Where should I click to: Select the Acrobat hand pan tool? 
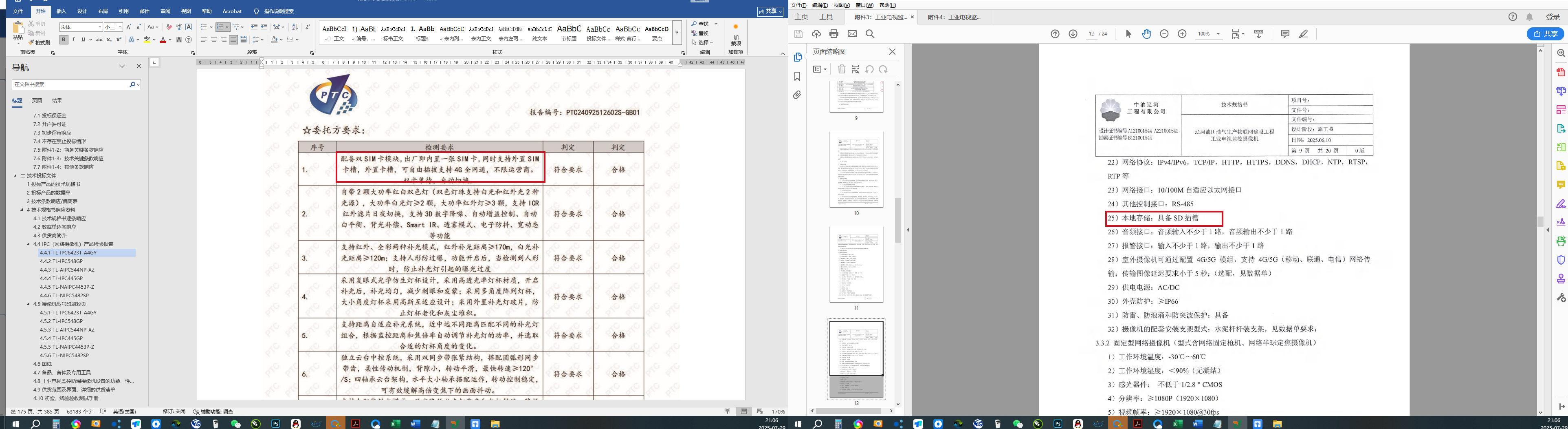point(1146,34)
